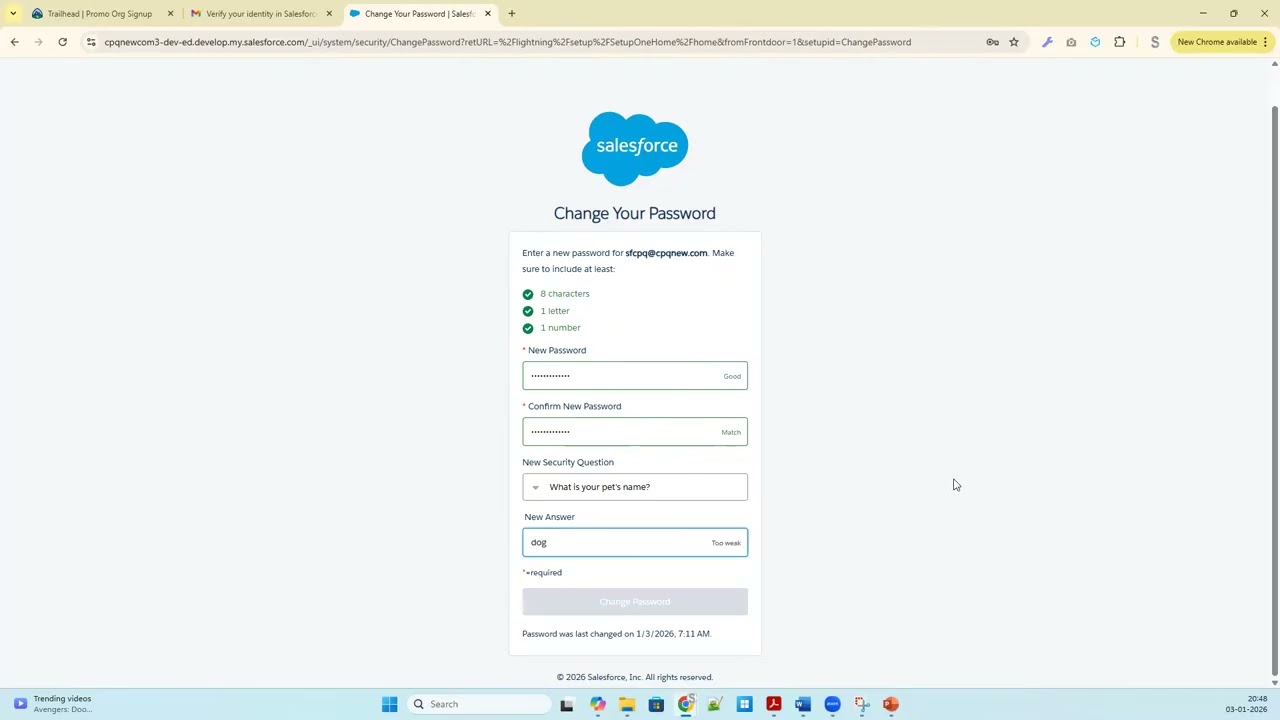
Task: Open File Explorer from the taskbar
Action: (x=626, y=704)
